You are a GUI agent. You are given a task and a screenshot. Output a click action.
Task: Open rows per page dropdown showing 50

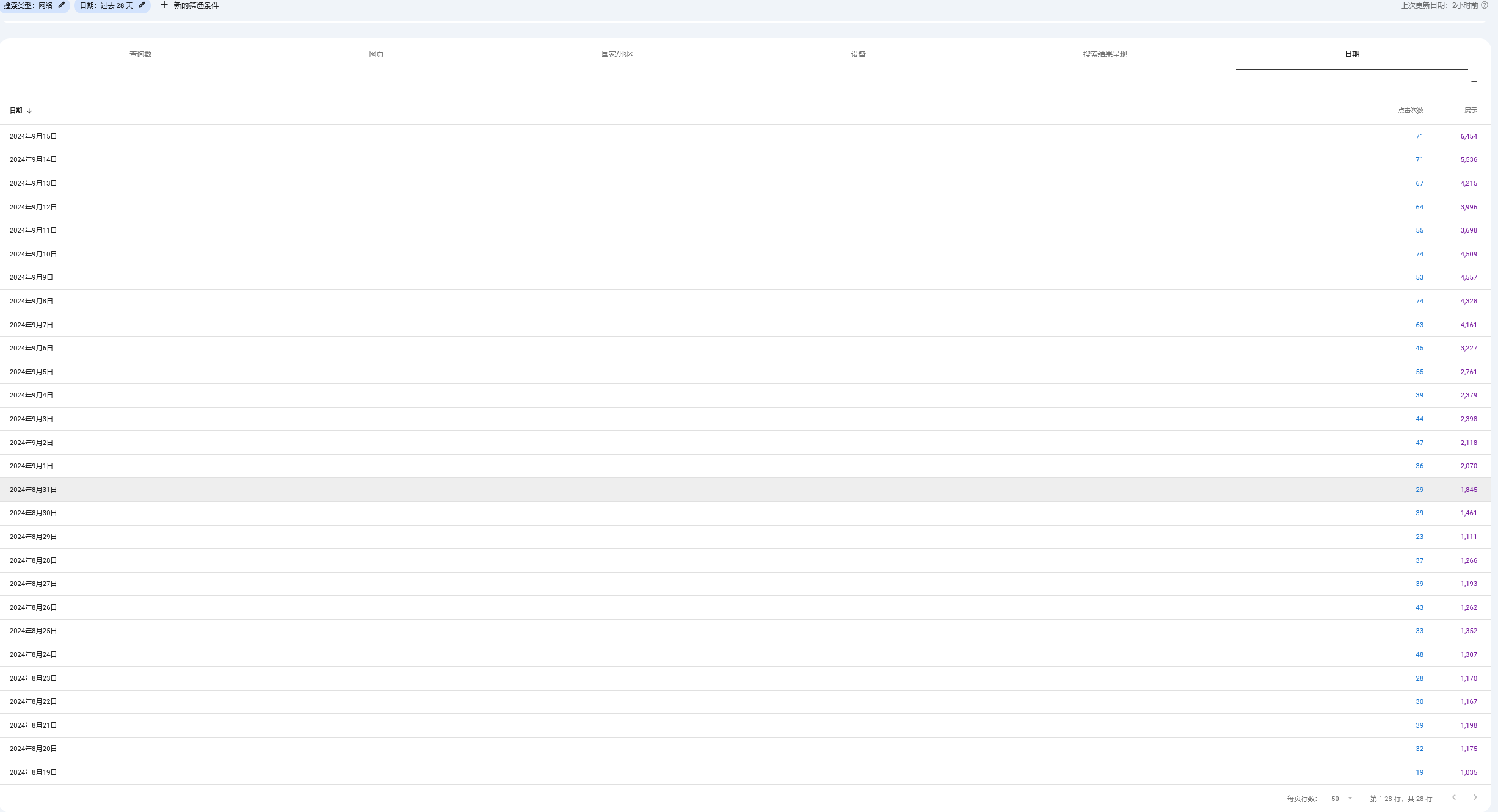pyautogui.click(x=1342, y=799)
